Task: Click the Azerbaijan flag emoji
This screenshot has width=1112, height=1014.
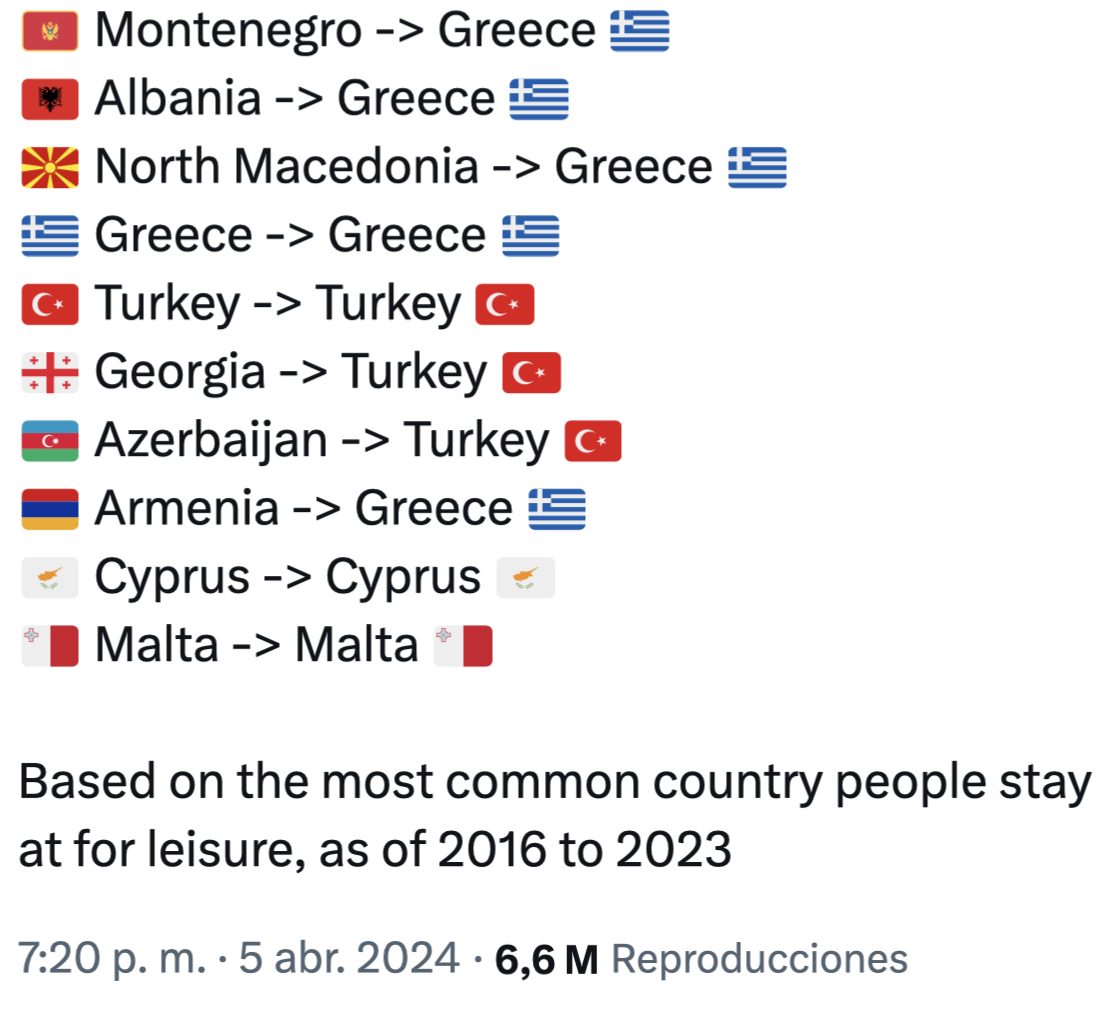Action: (x=49, y=441)
